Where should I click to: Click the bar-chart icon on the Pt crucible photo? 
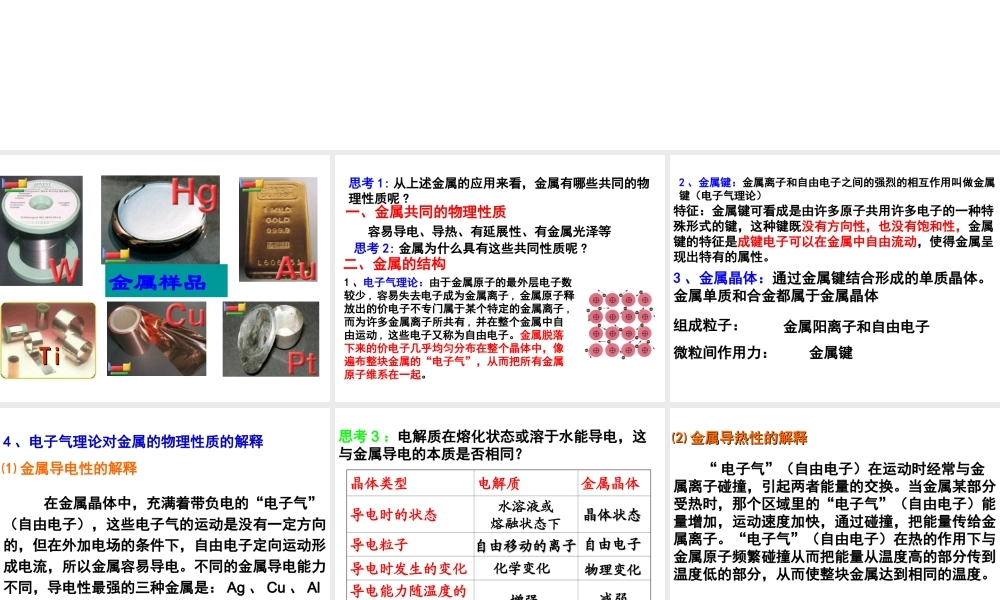[x=235, y=308]
